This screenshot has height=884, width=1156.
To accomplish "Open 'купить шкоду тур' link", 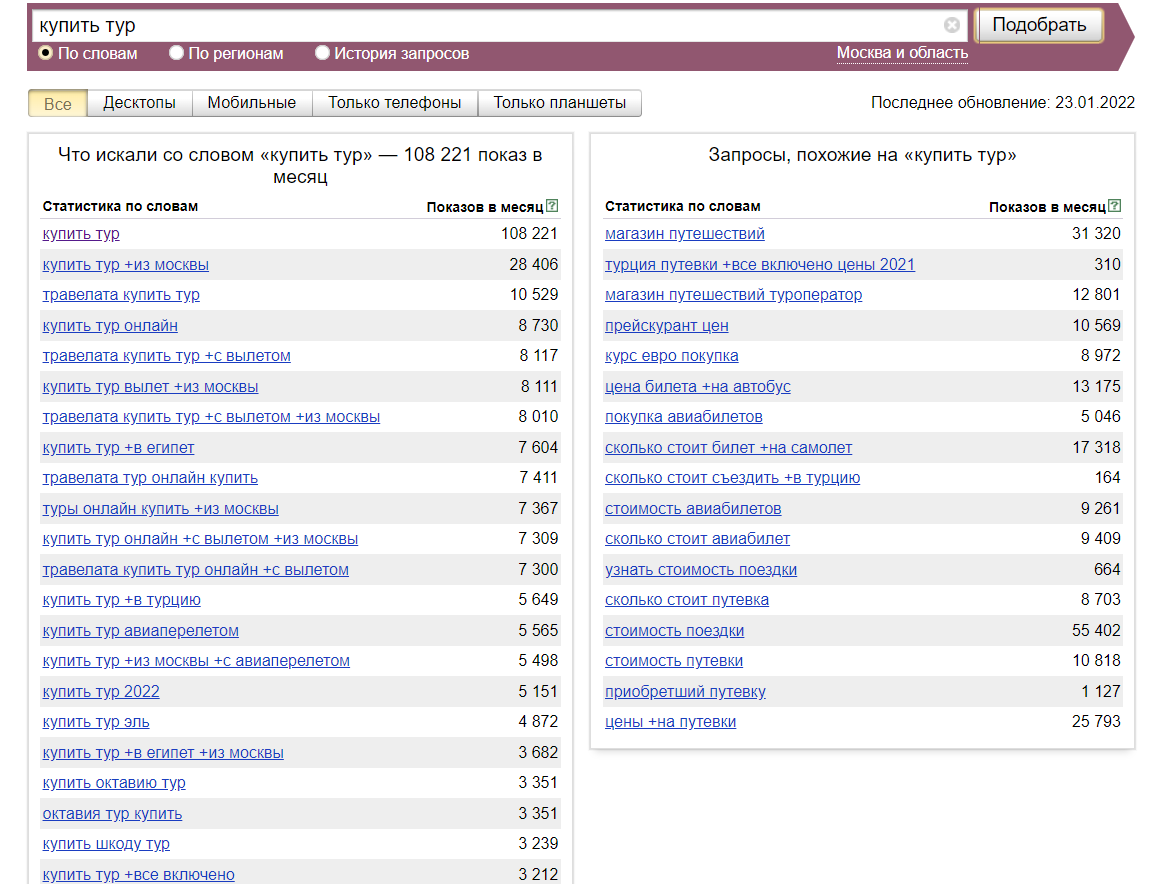I will [106, 845].
